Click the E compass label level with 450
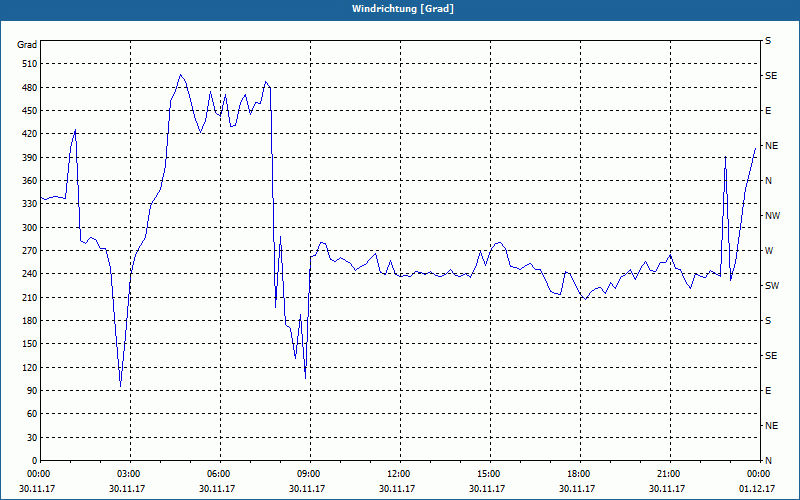This screenshot has width=800, height=500. (x=768, y=111)
